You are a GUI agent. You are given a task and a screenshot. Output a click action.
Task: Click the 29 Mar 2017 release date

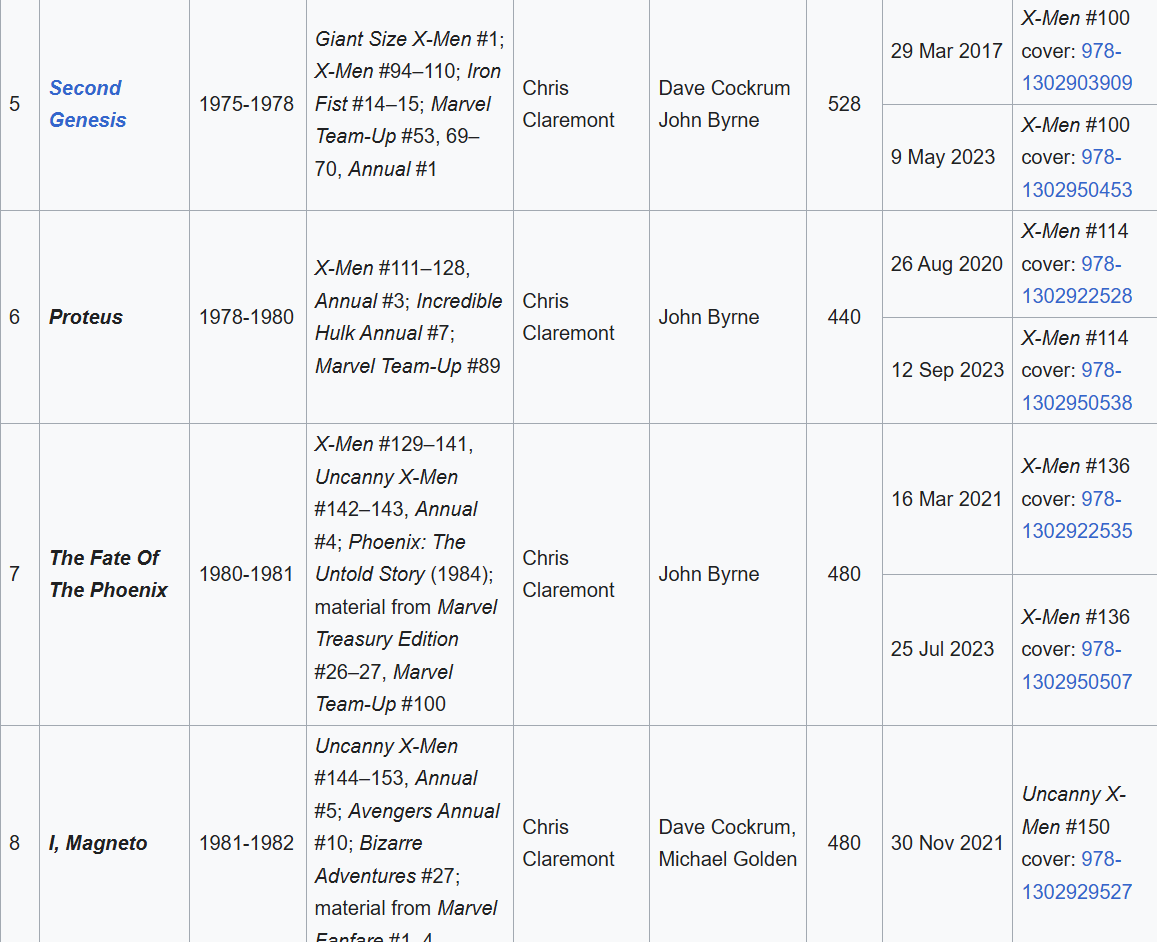pos(946,51)
